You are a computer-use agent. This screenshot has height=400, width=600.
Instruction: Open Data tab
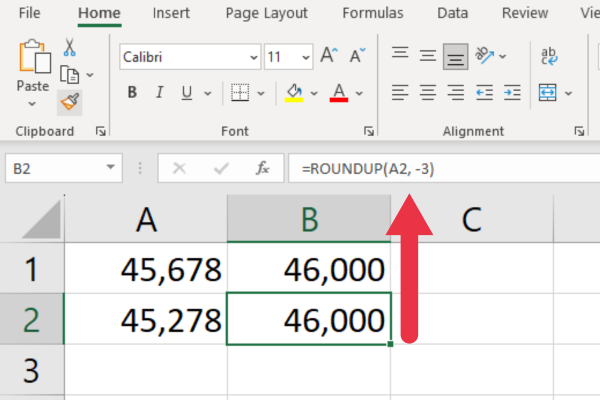(x=453, y=13)
